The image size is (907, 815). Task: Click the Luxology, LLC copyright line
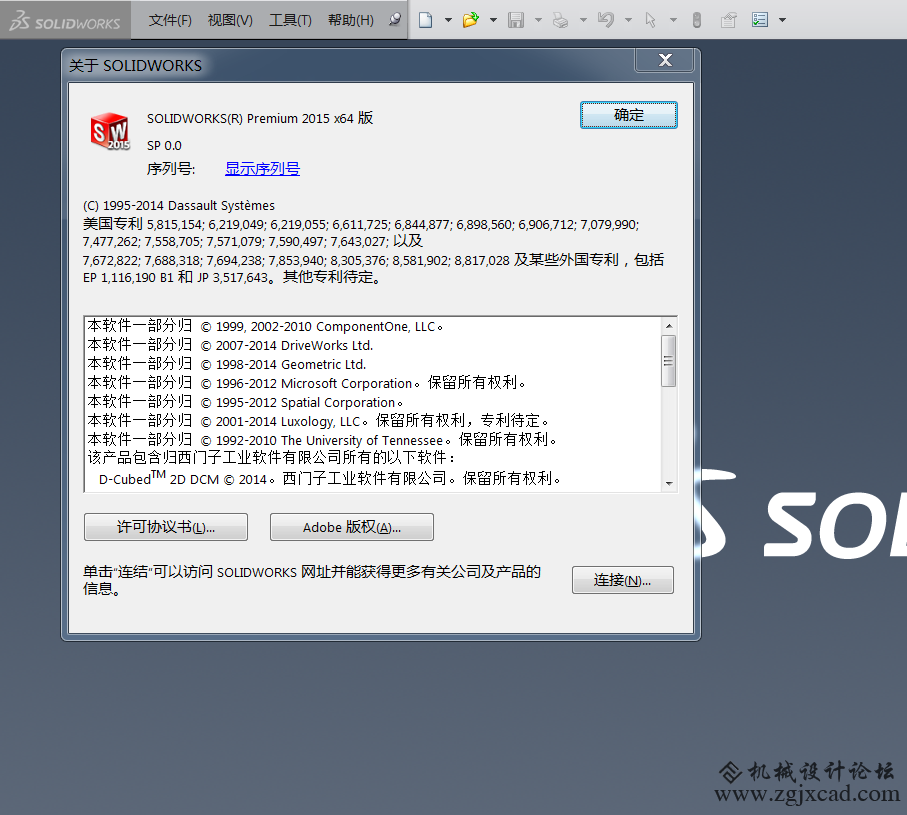(318, 421)
